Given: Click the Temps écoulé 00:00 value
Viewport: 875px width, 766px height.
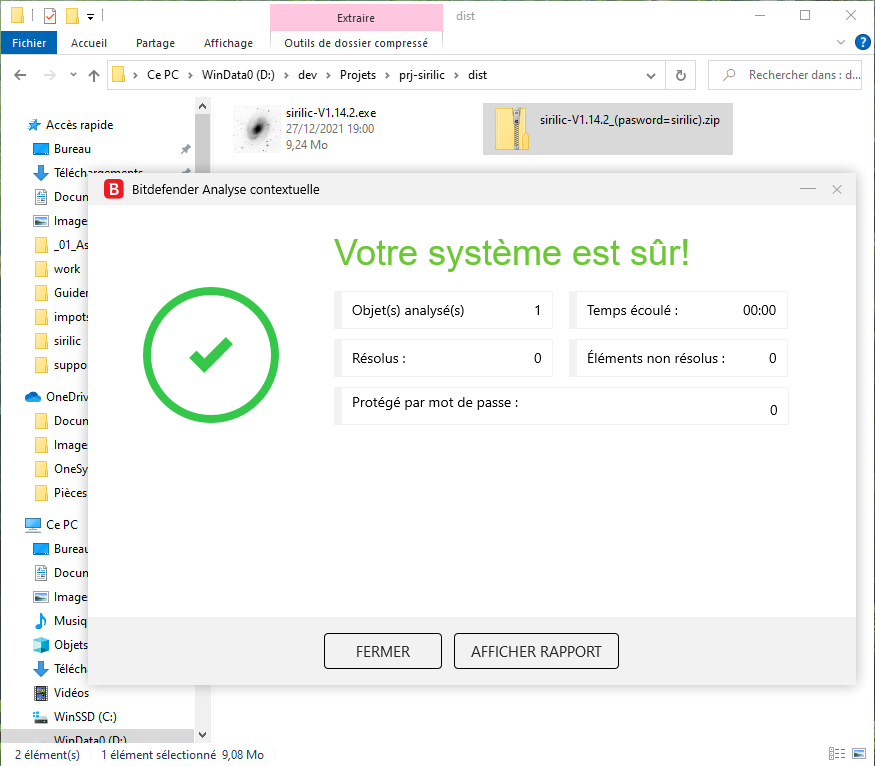Looking at the screenshot, I should 759,310.
